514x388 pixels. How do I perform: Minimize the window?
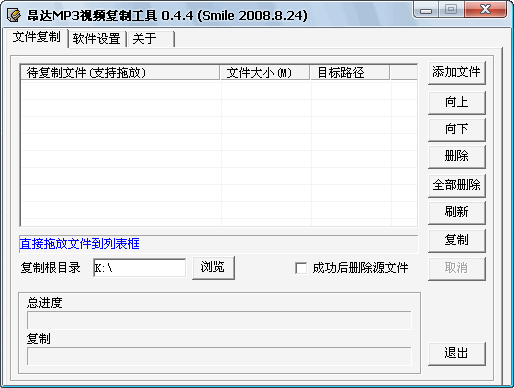point(426,10)
